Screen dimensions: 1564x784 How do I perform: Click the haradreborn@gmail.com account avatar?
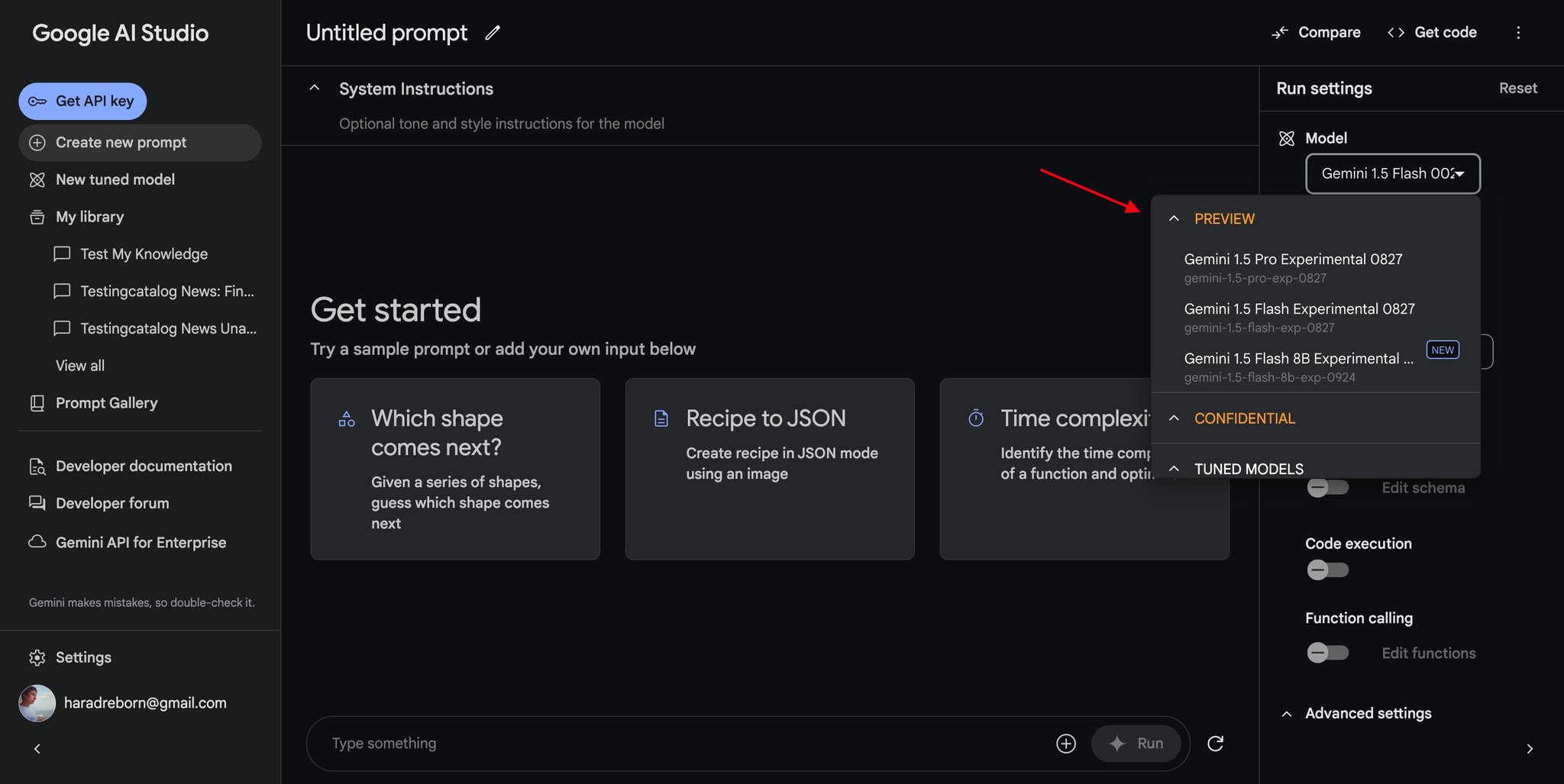[x=37, y=703]
